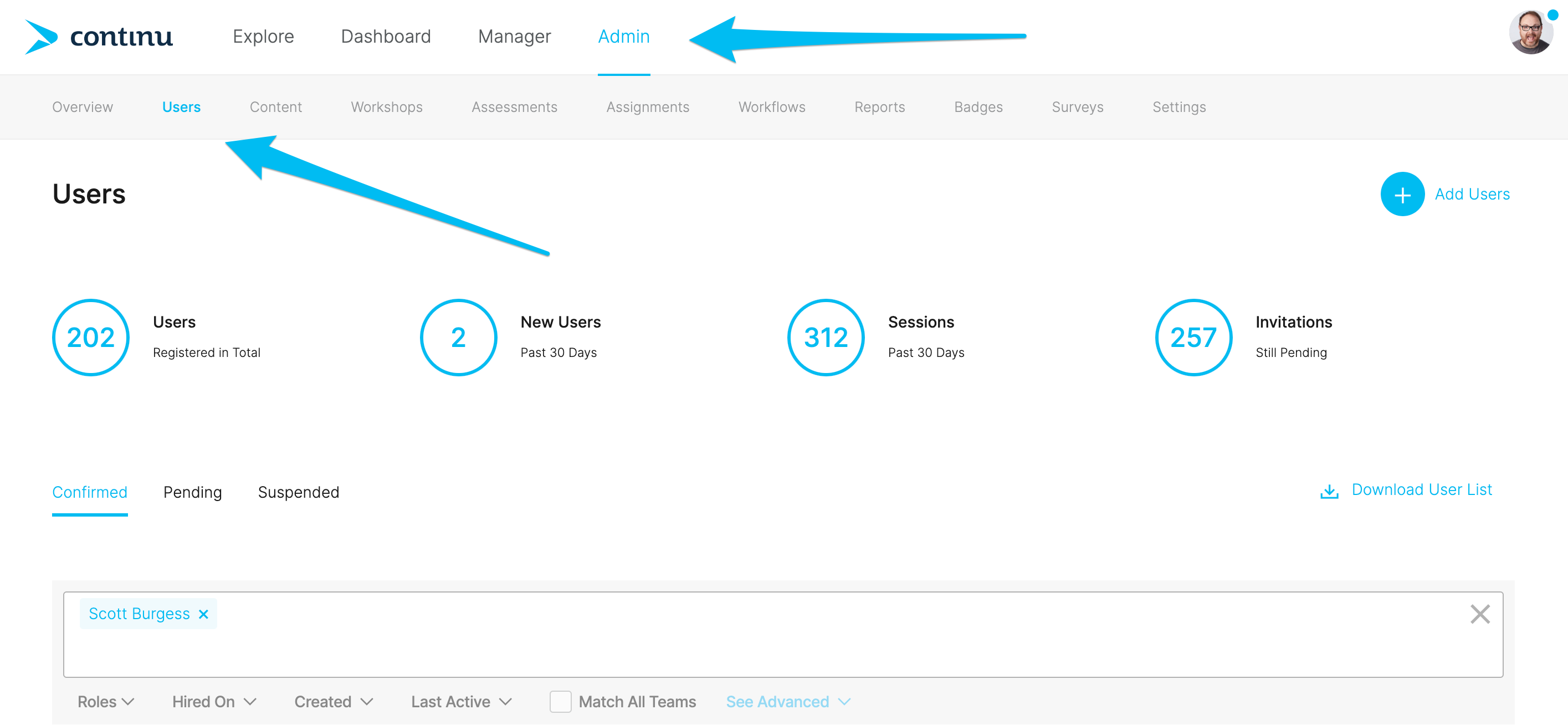Click the "Still Pending" label
This screenshot has height=725, width=1568.
click(x=1291, y=353)
